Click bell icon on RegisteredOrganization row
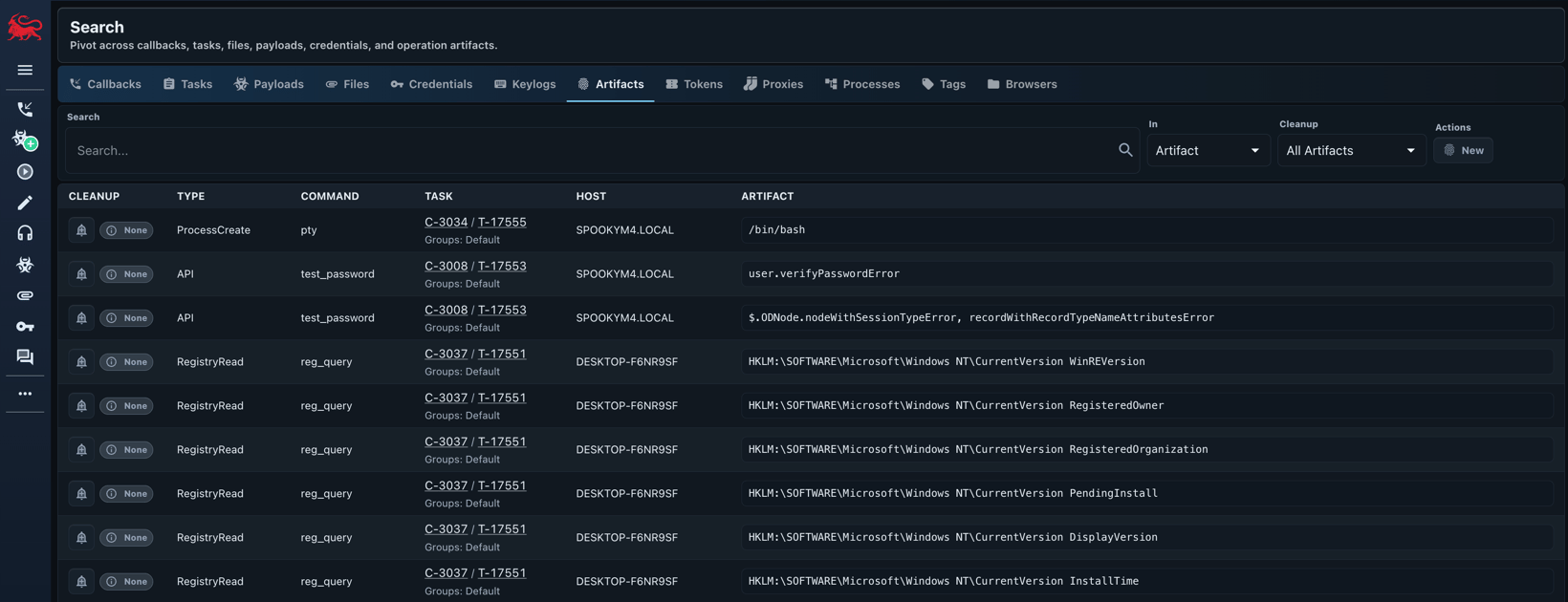This screenshot has height=602, width=1568. coord(81,450)
